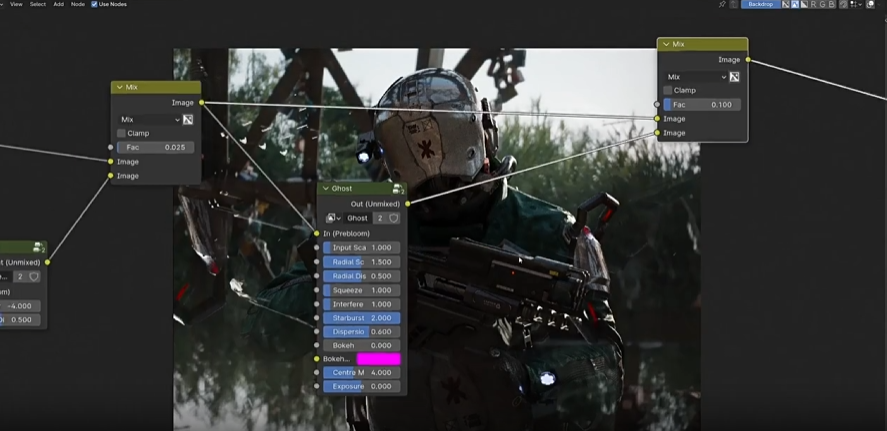This screenshot has width=887, height=431.
Task: Open the blend type dropdown on right Mix node
Action: (696, 77)
